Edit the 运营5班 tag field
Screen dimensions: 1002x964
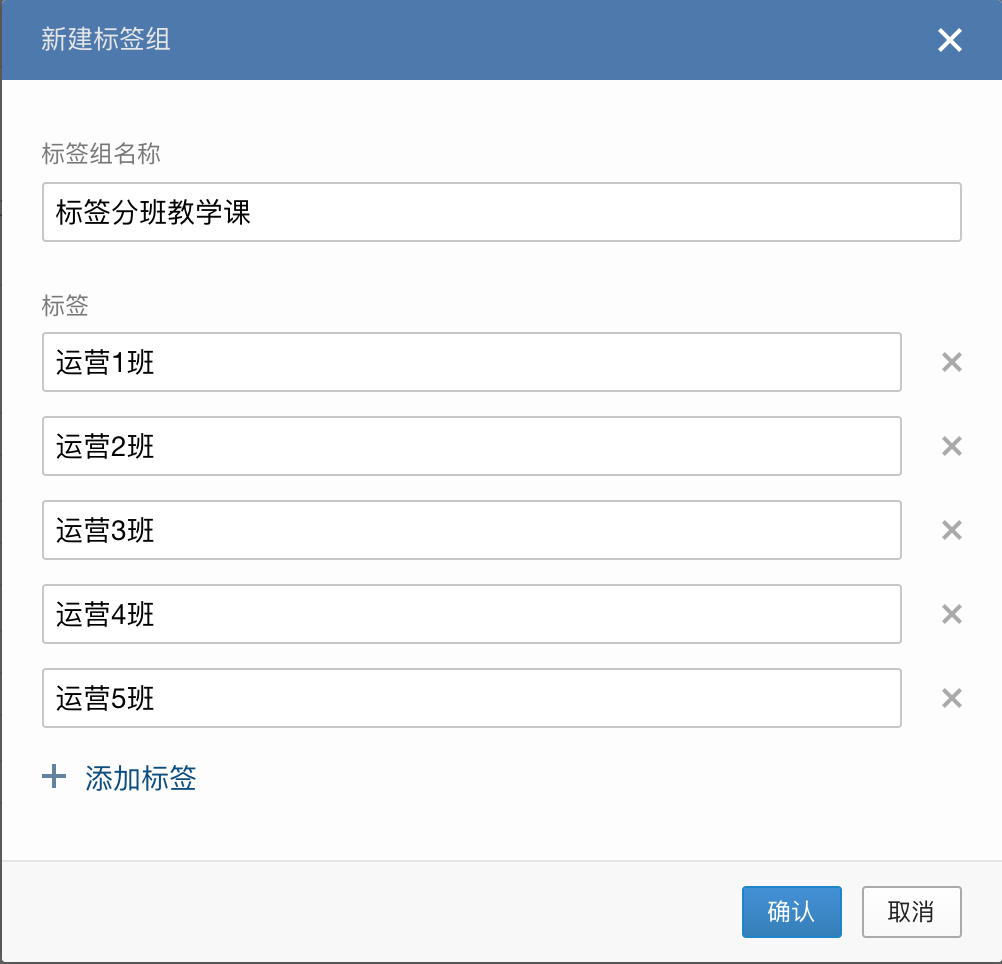471,698
